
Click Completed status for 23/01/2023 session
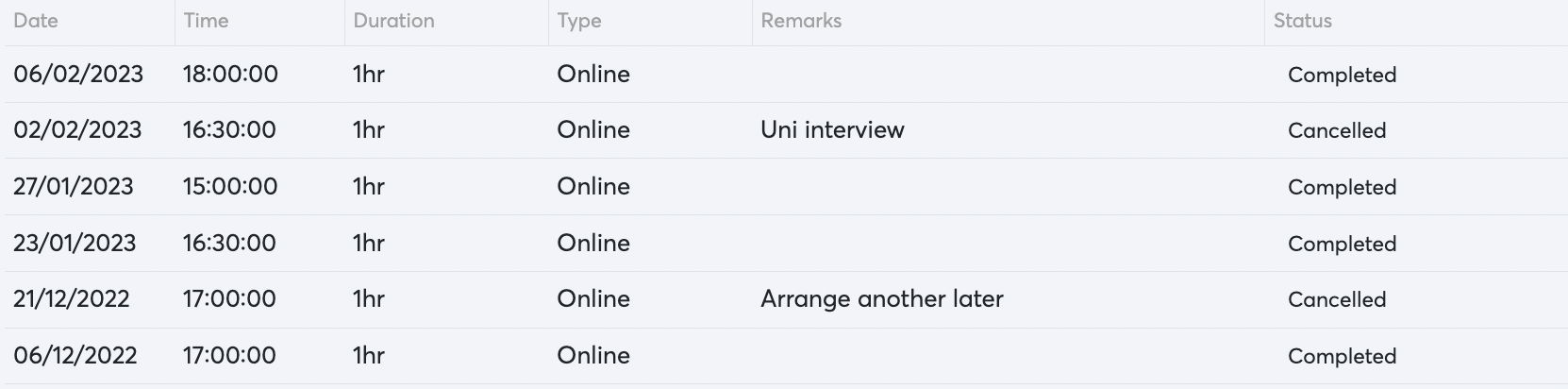(x=1342, y=244)
